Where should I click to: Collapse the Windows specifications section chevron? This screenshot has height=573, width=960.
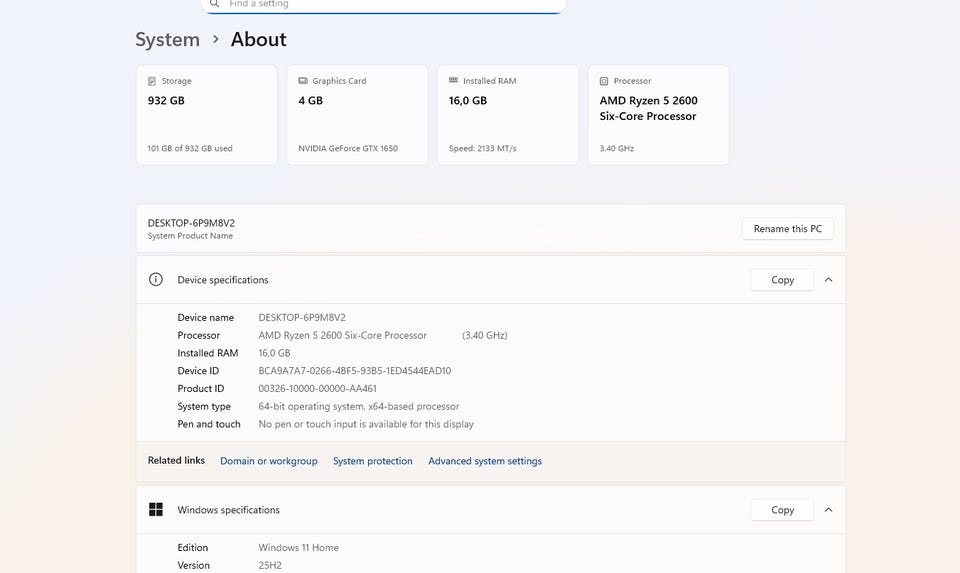pyautogui.click(x=828, y=510)
